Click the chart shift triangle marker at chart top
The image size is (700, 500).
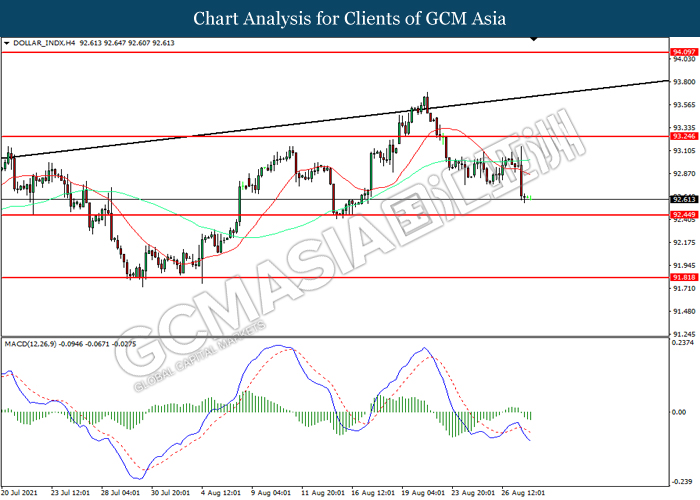(534, 39)
